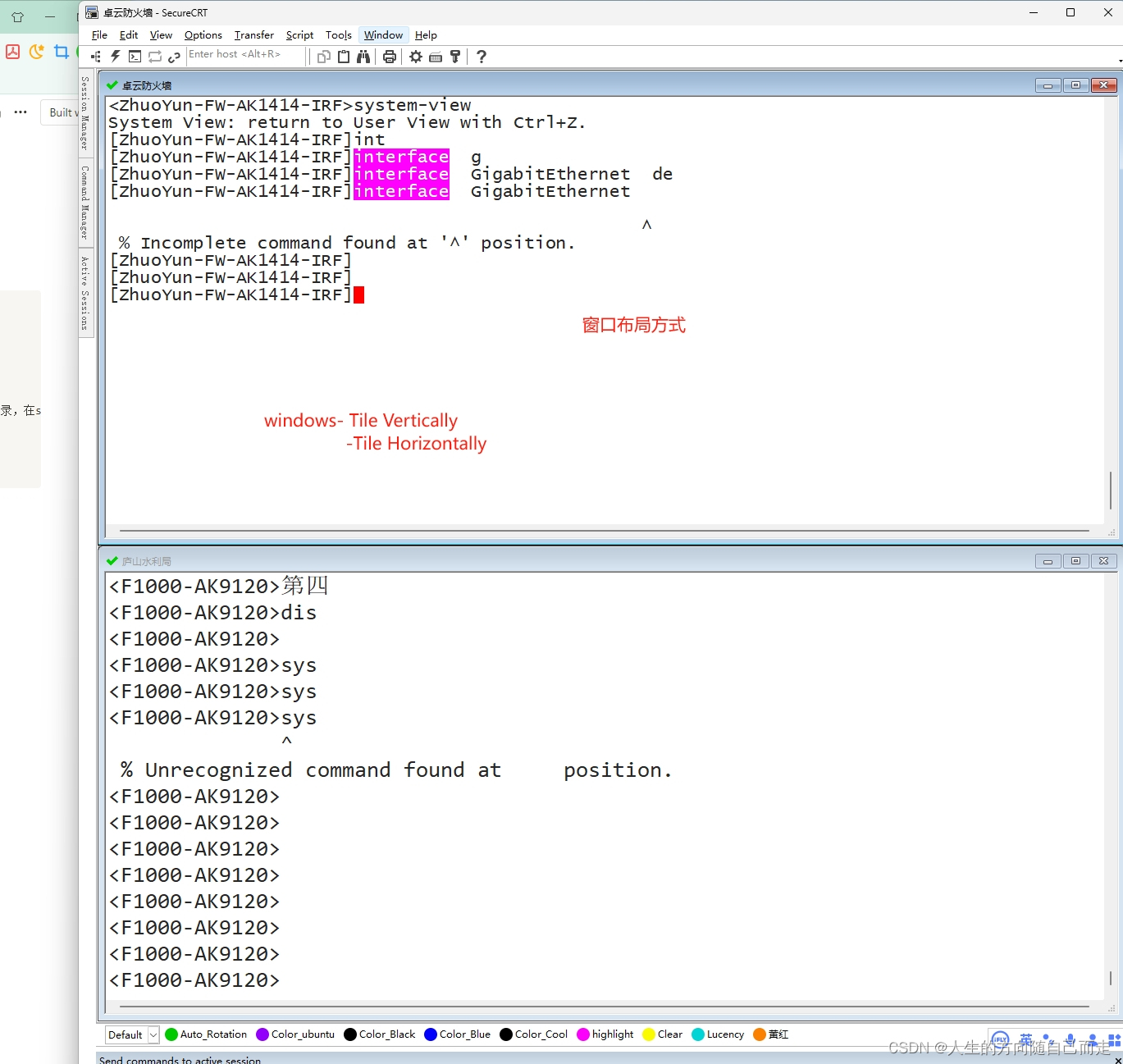This screenshot has height=1064, width=1123.
Task: Open the Command Manager side tab
Action: [85, 203]
